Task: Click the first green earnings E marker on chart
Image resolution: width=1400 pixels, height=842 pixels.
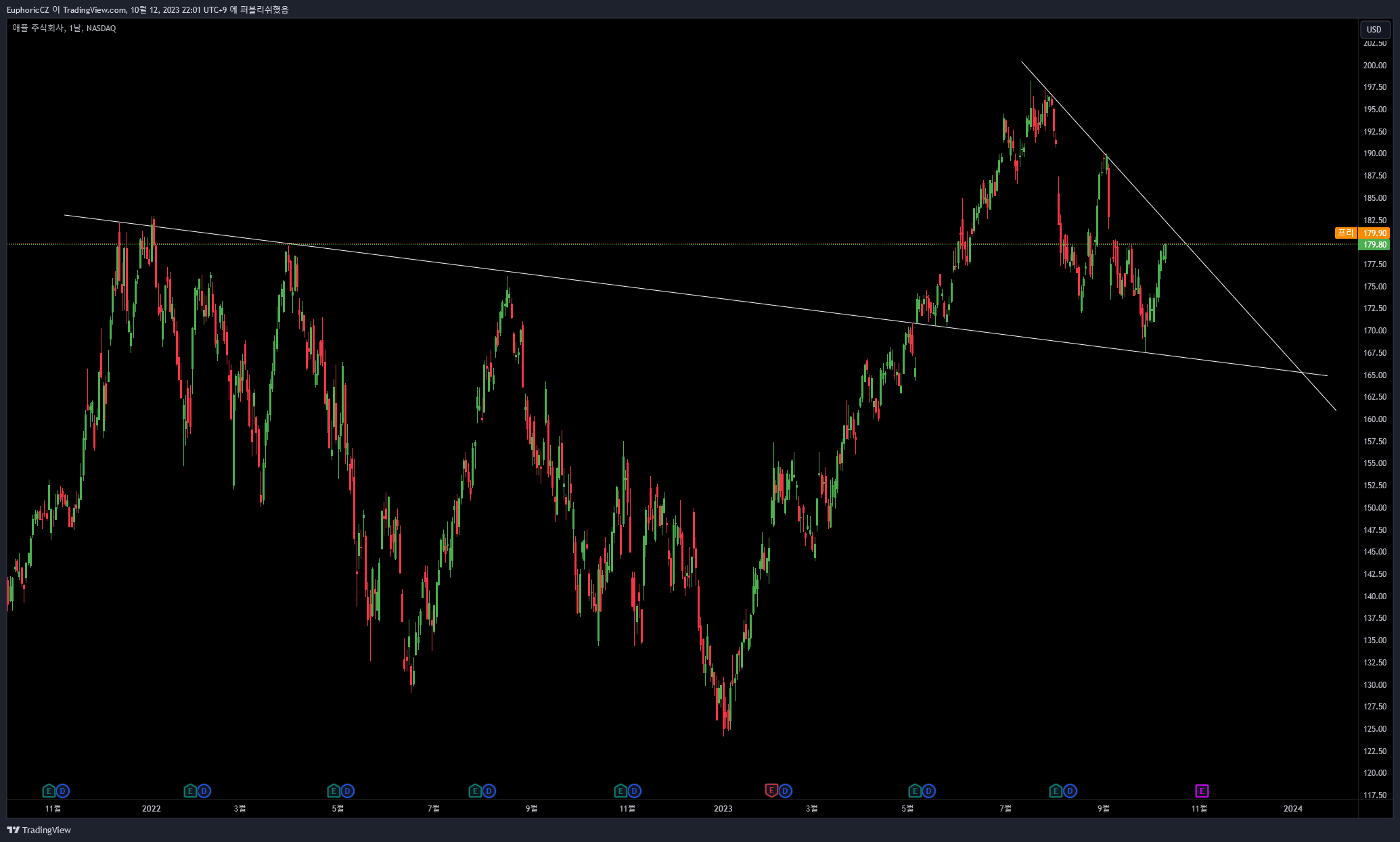Action: tap(49, 791)
